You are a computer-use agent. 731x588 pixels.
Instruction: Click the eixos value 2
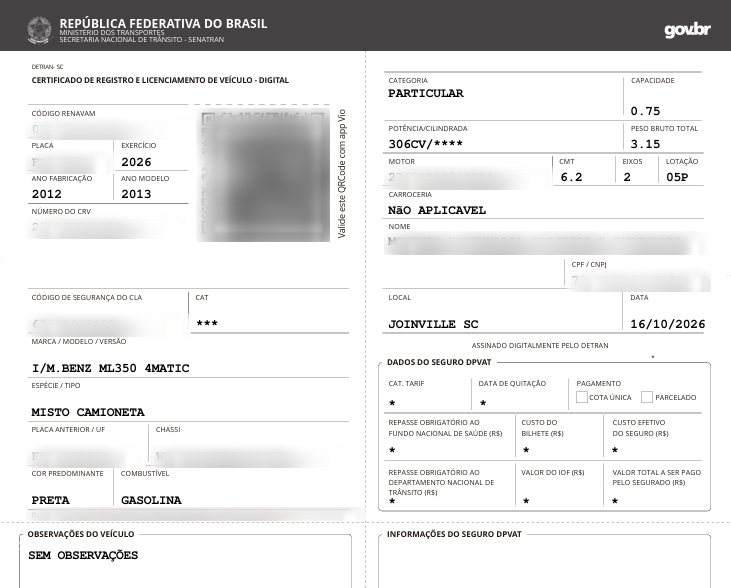[627, 177]
